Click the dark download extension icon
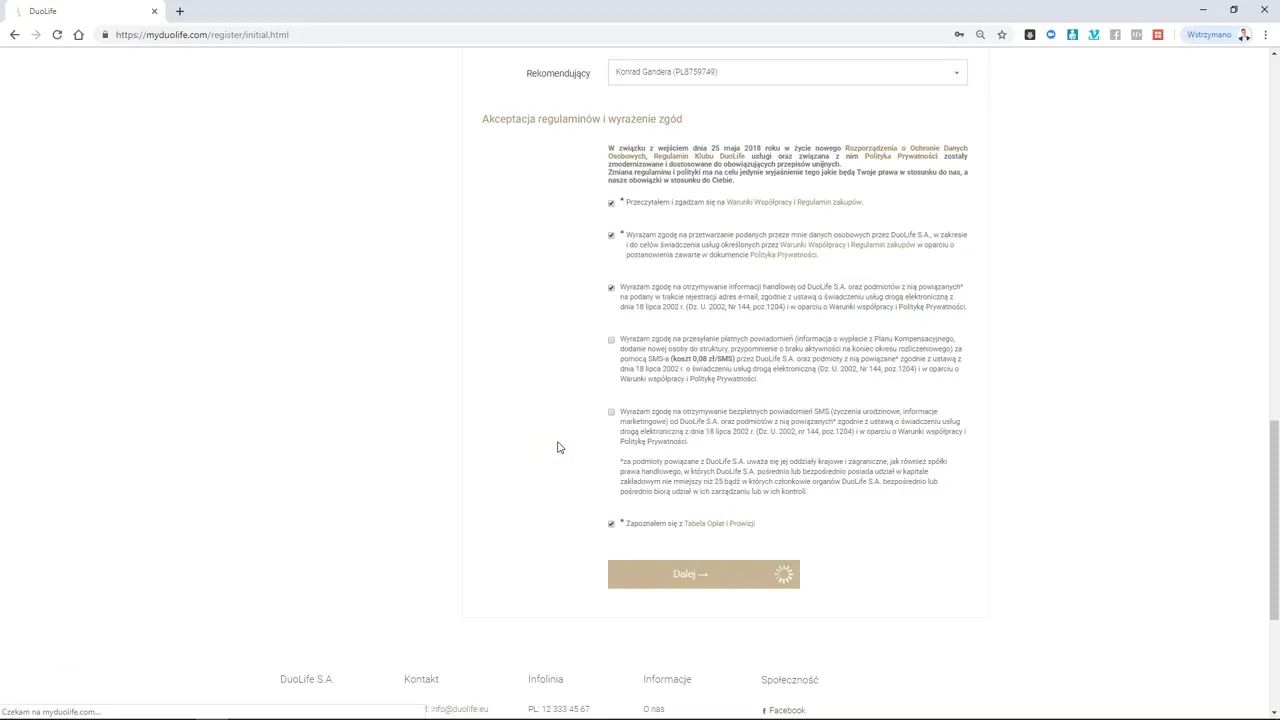Screen dimensions: 1280x720 (x=1030, y=35)
